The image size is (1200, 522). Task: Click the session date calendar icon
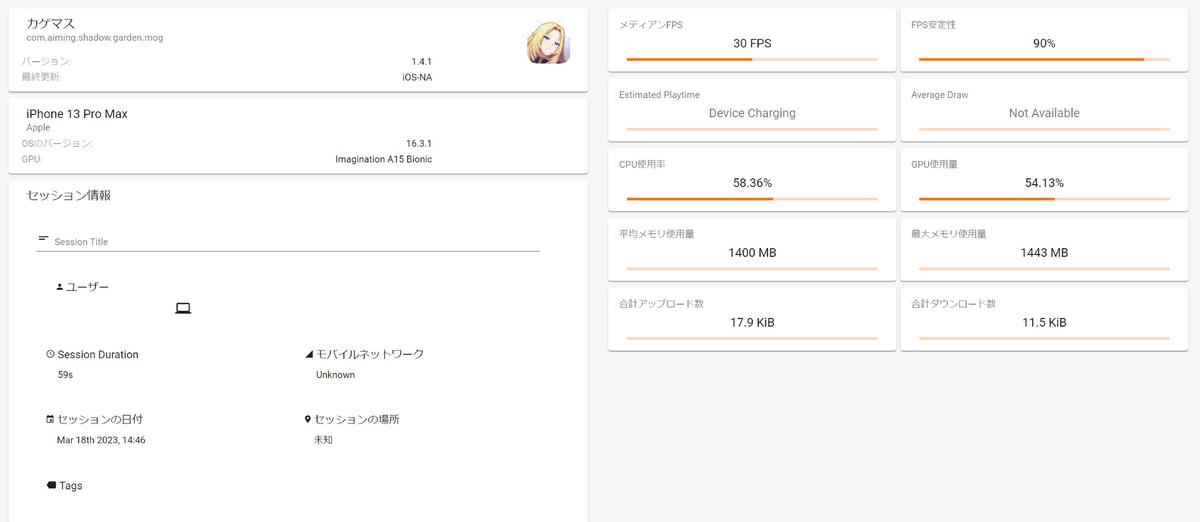coord(50,420)
